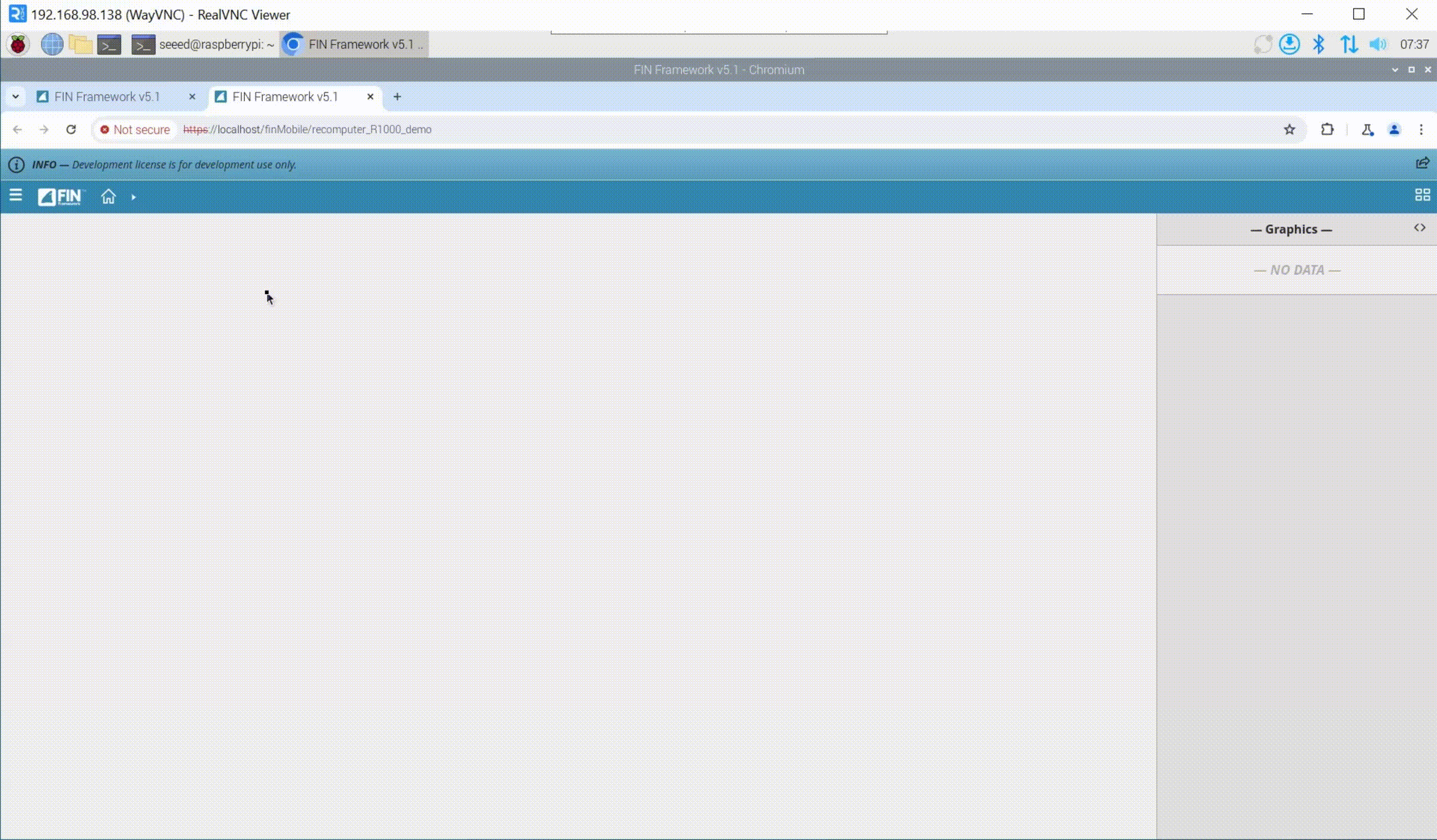Image resolution: width=1437 pixels, height=840 pixels.
Task: Expand the tab search dropdown
Action: pyautogui.click(x=16, y=97)
